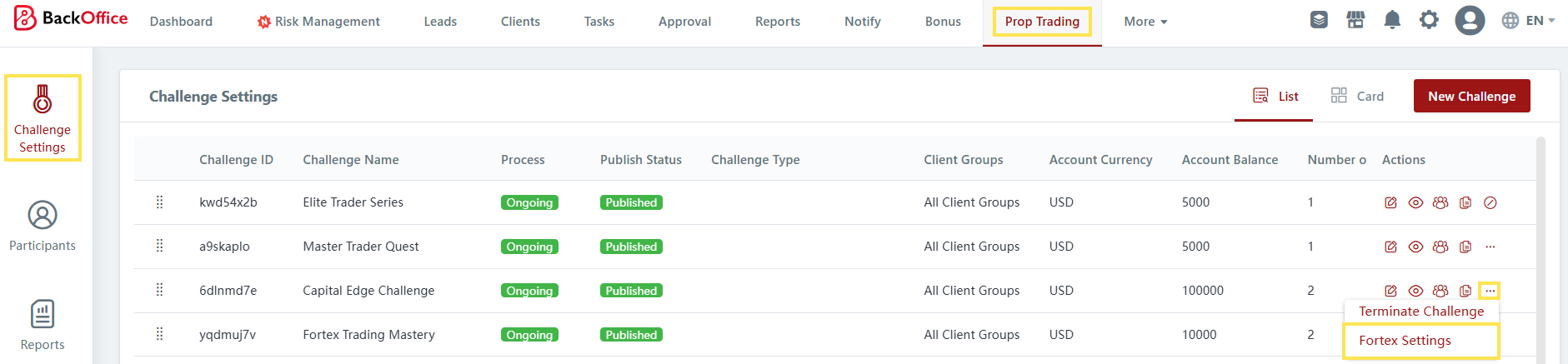Image resolution: width=1568 pixels, height=364 pixels.
Task: Click edit icon for Elite Trader Series
Action: point(1390,202)
